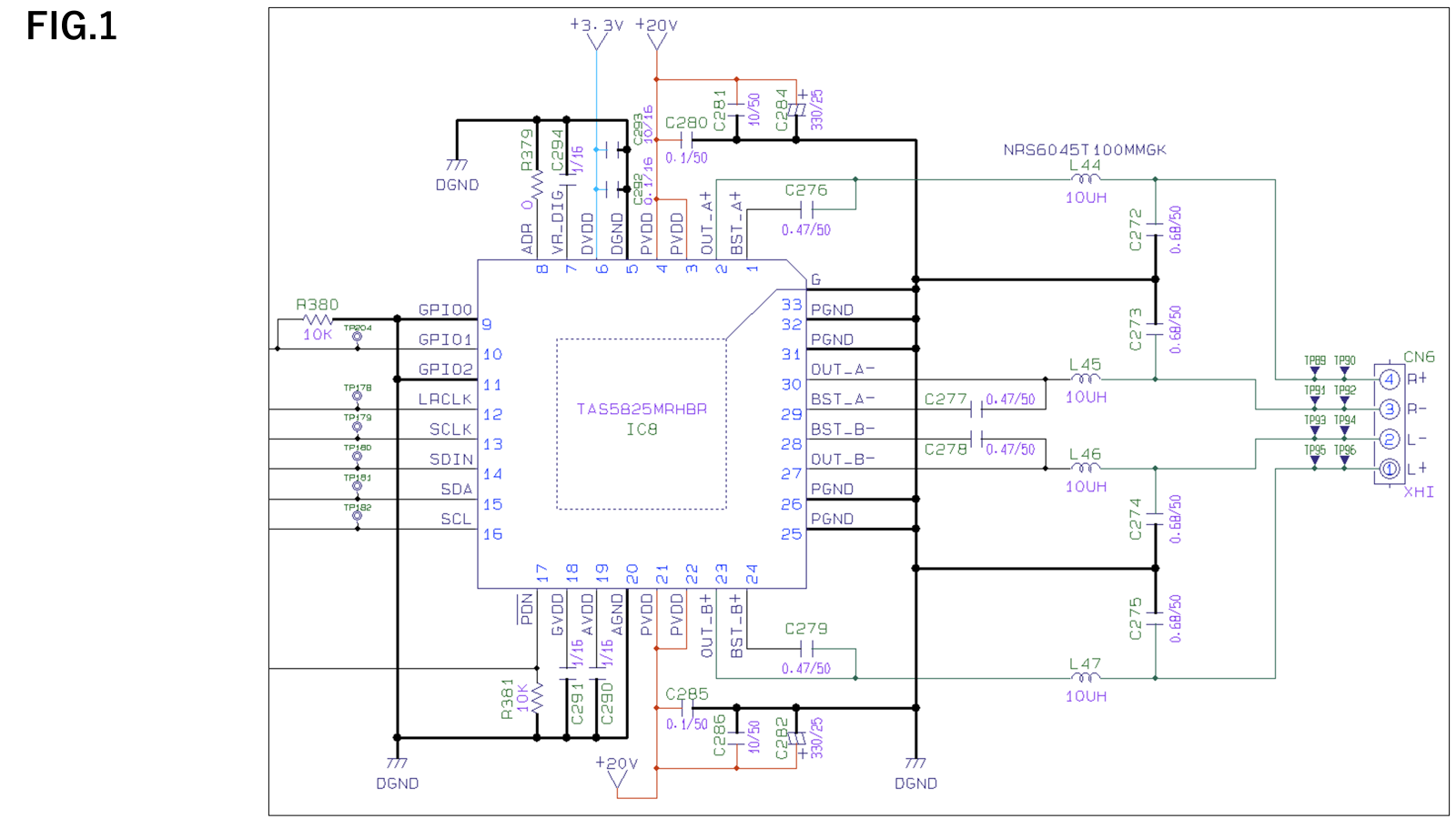Click the TAS5825MRHBR chip part name
1456x819 pixels.
pos(642,409)
